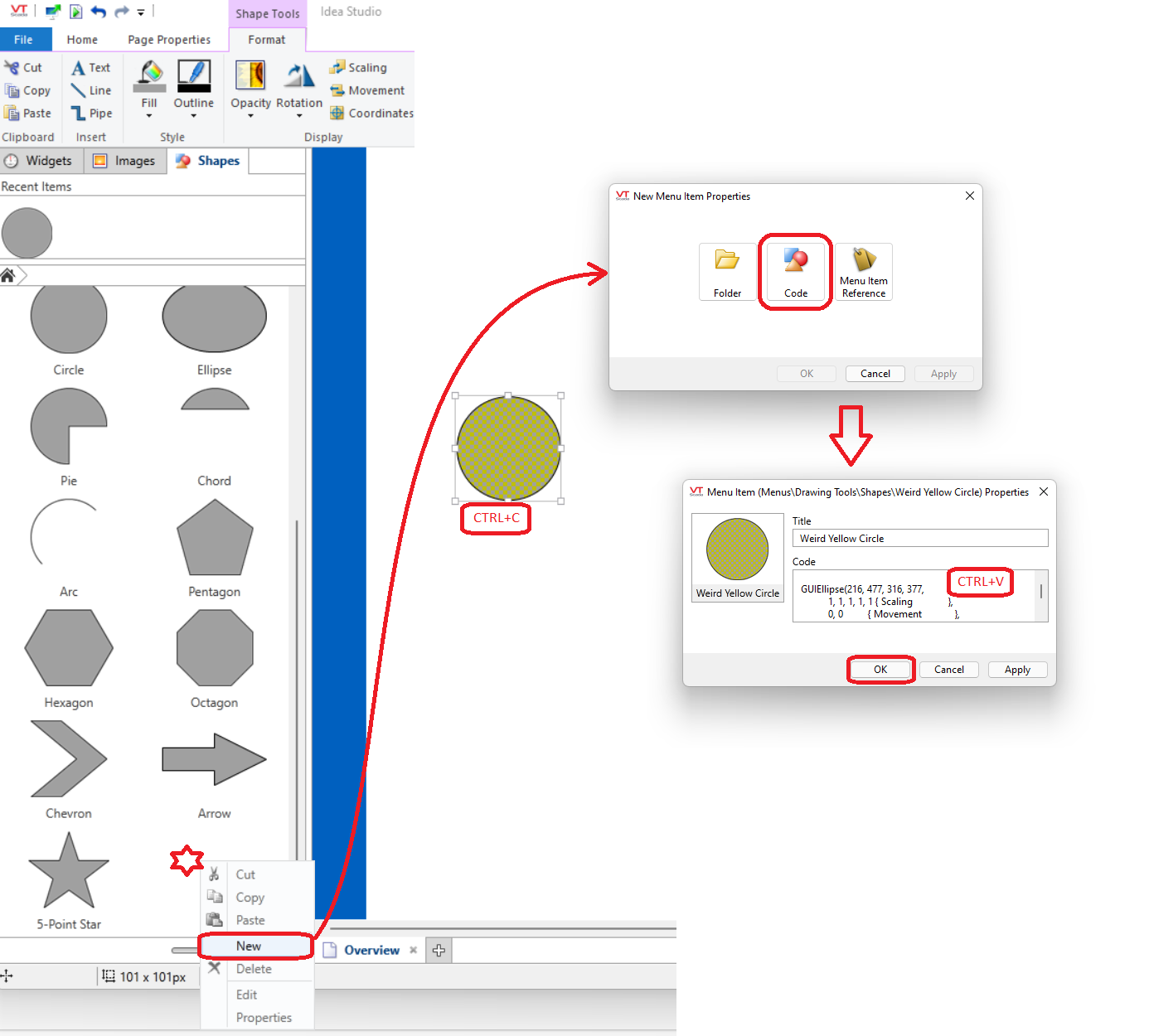Pick the Folder item type
The height and width of the screenshot is (1036, 1149).
pos(727,271)
